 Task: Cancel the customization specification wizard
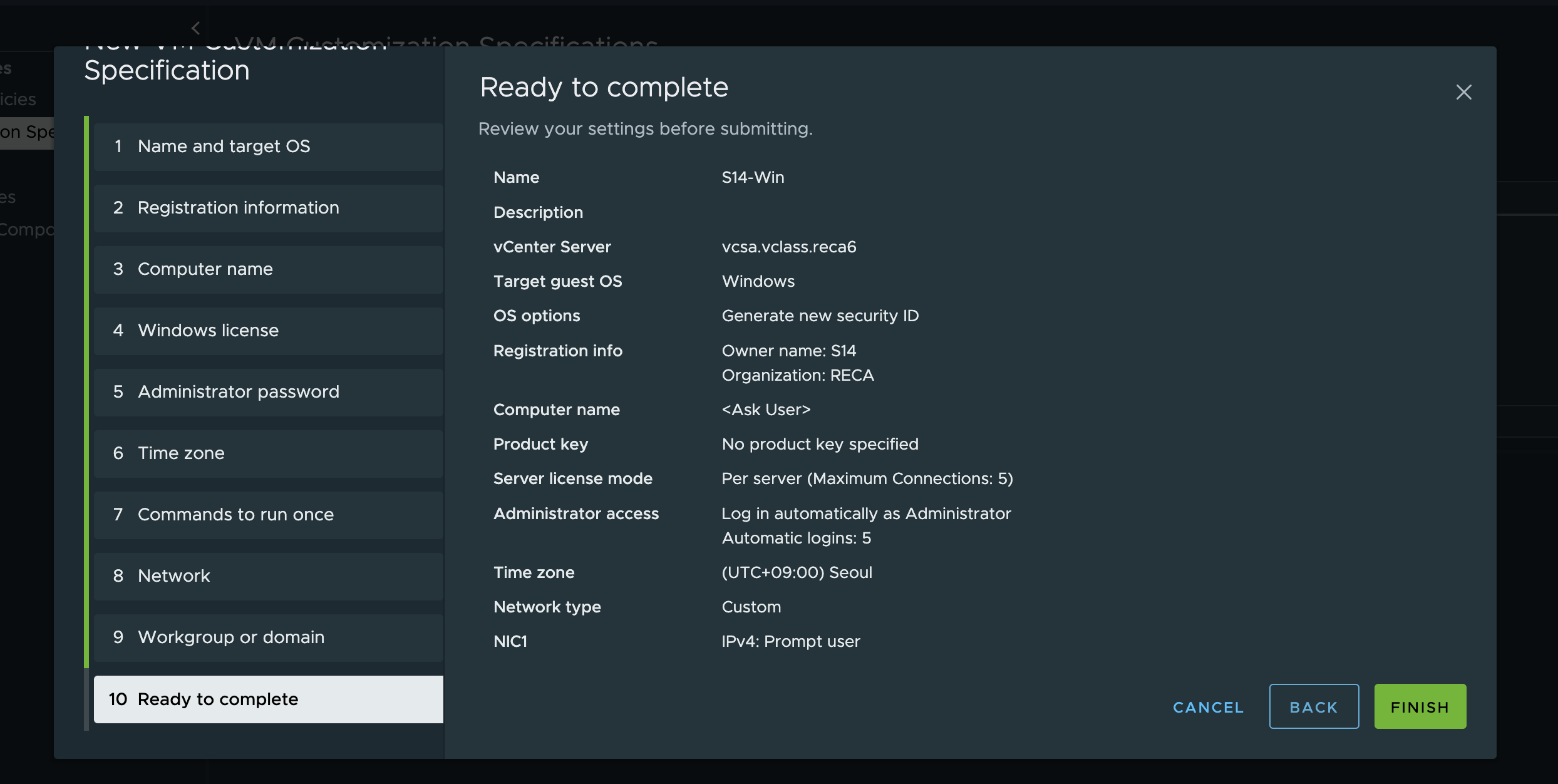pos(1208,707)
